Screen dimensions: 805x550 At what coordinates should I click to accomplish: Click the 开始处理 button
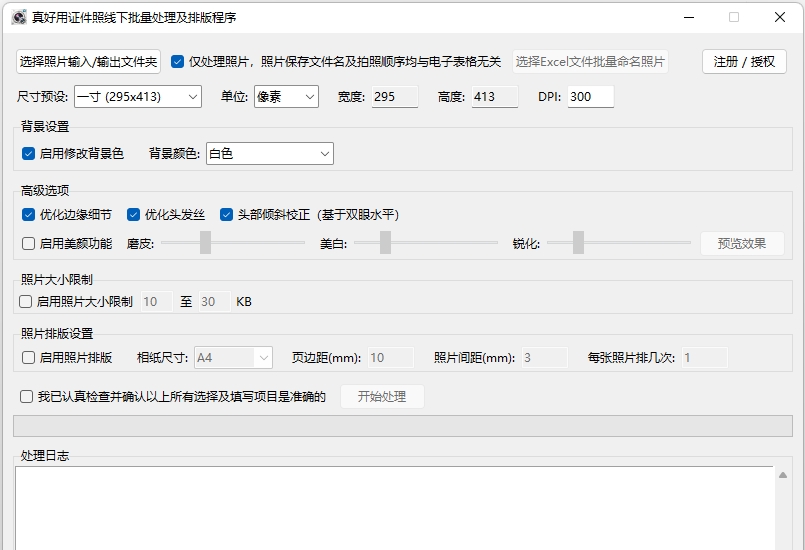382,396
